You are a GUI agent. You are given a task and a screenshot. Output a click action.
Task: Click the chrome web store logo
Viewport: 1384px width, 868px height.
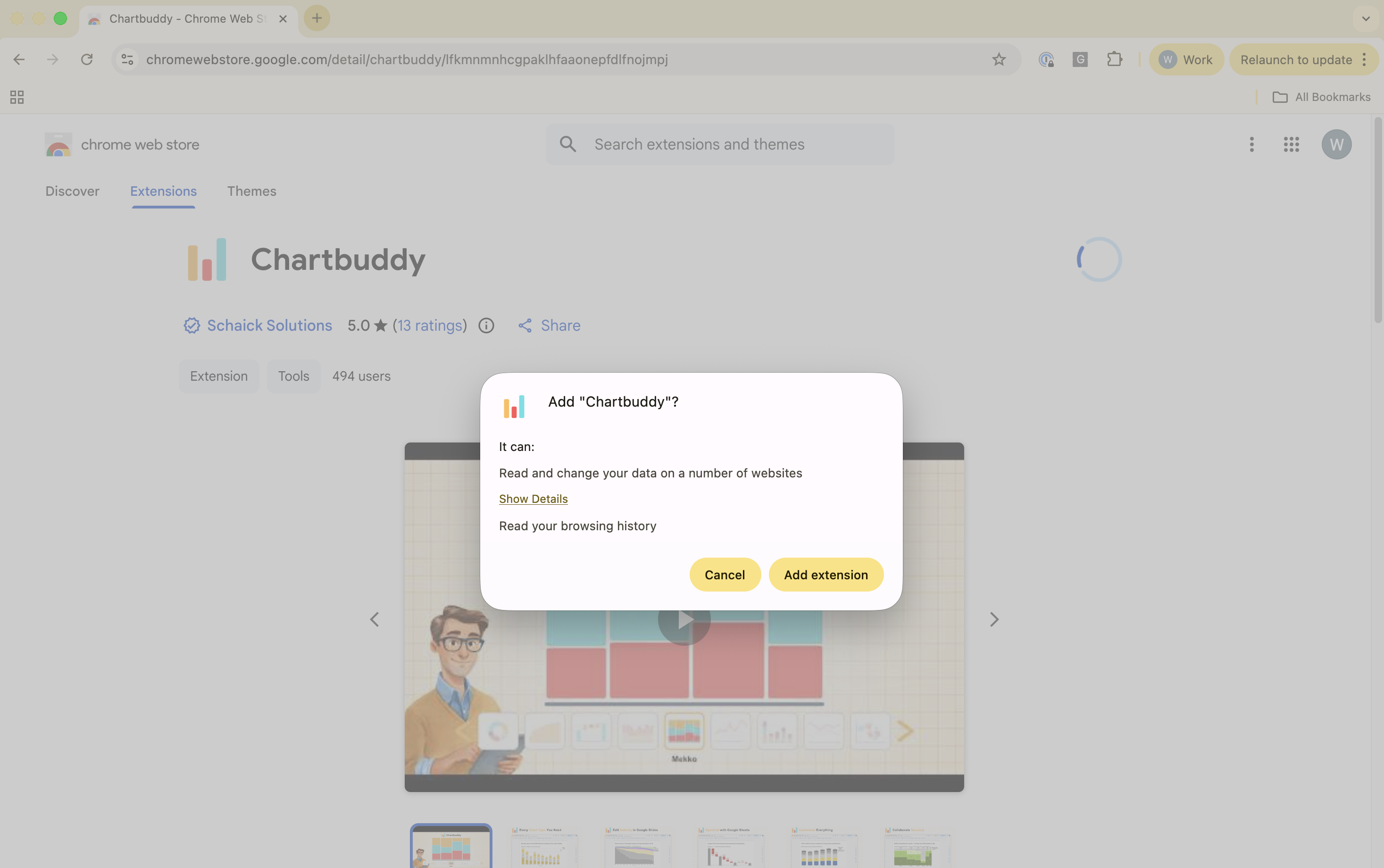click(58, 144)
